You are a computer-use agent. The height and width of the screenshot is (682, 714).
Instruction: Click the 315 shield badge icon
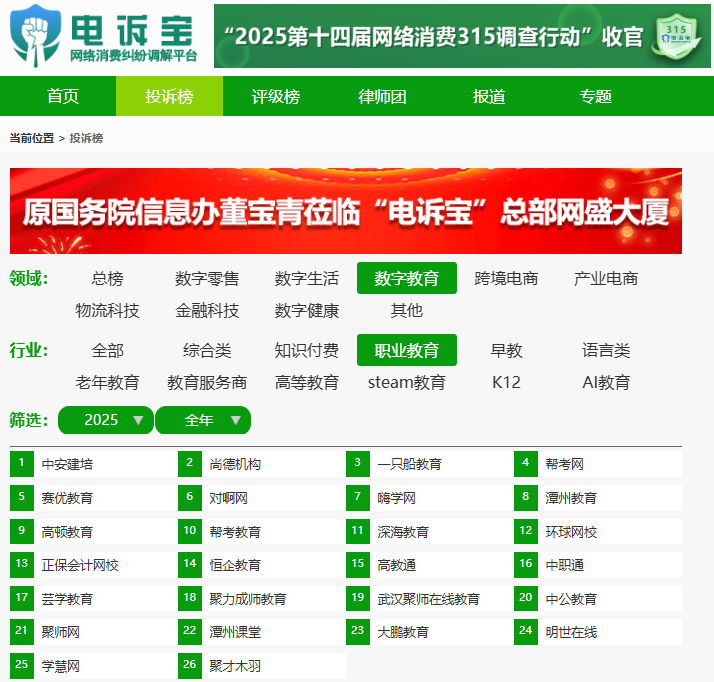[x=681, y=36]
